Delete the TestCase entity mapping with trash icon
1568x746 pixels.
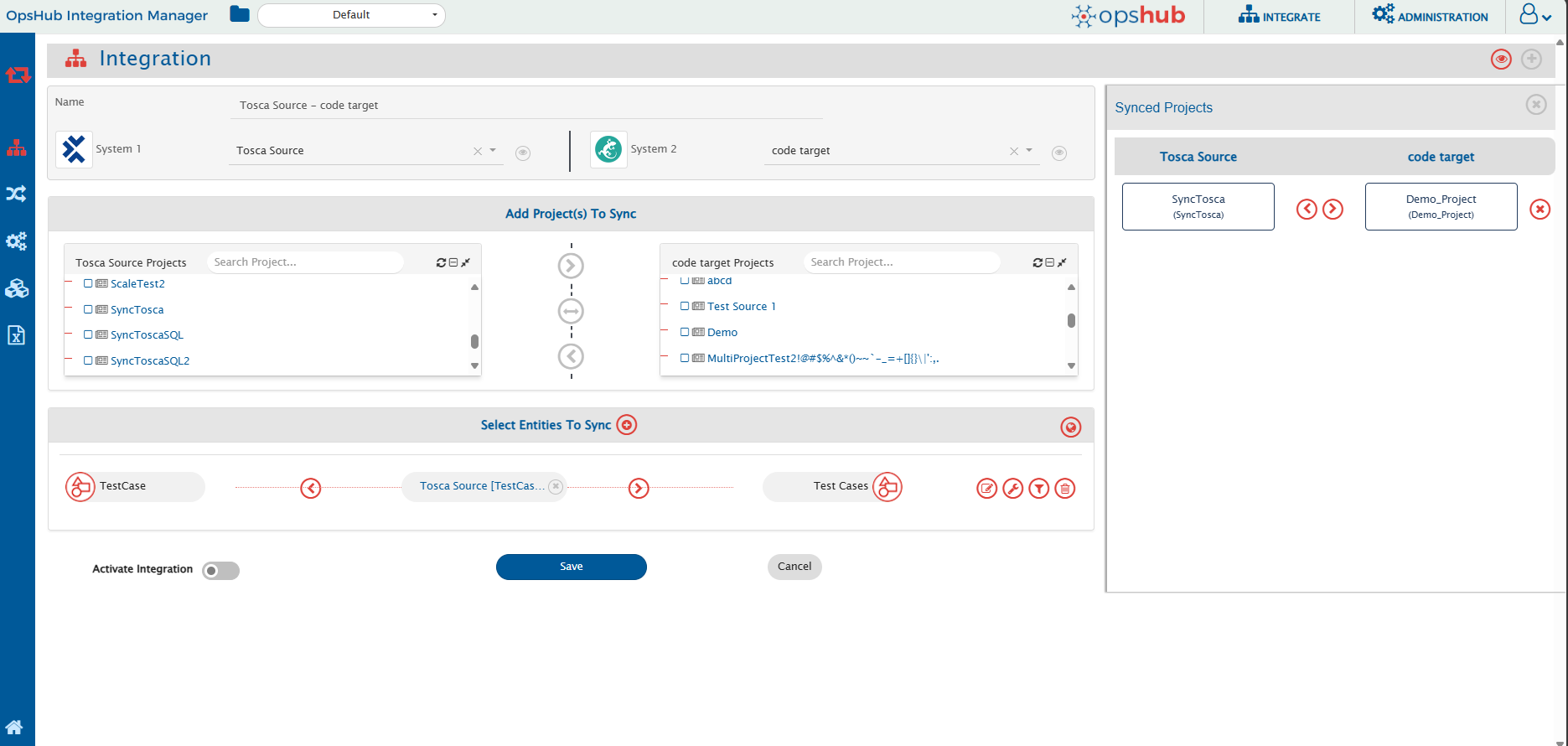pyautogui.click(x=1064, y=489)
